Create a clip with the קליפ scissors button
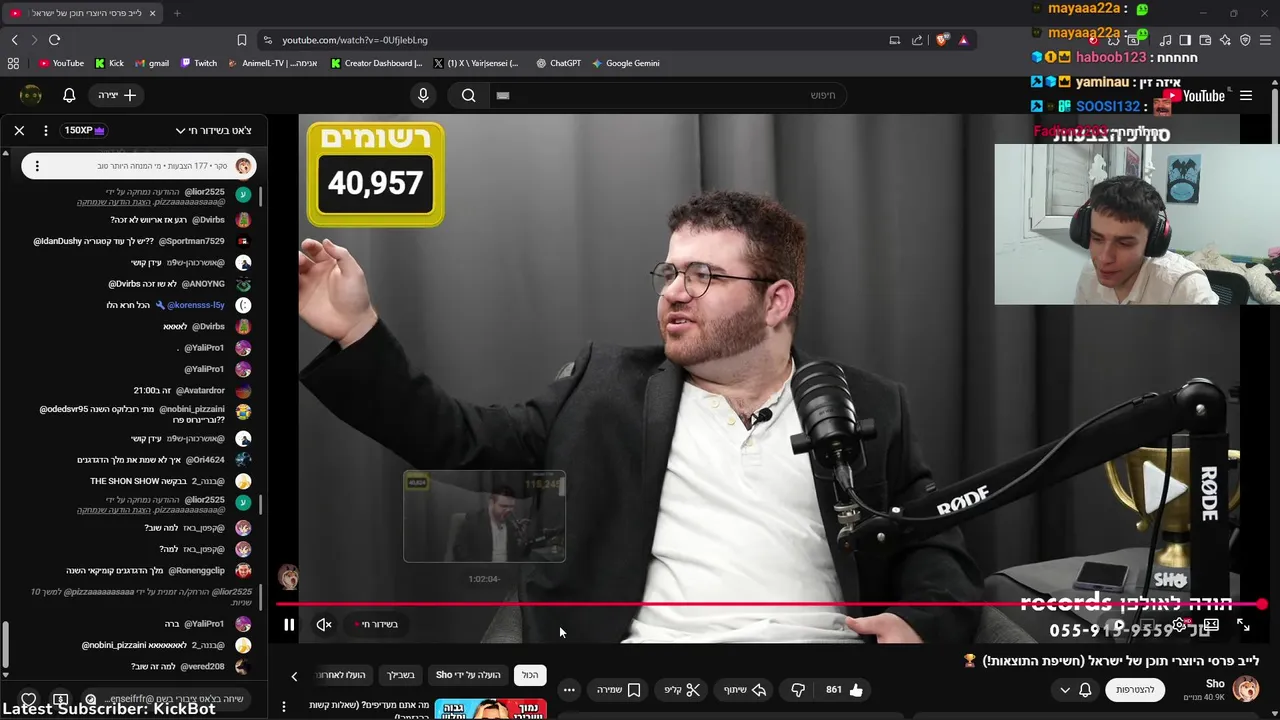 [x=682, y=690]
